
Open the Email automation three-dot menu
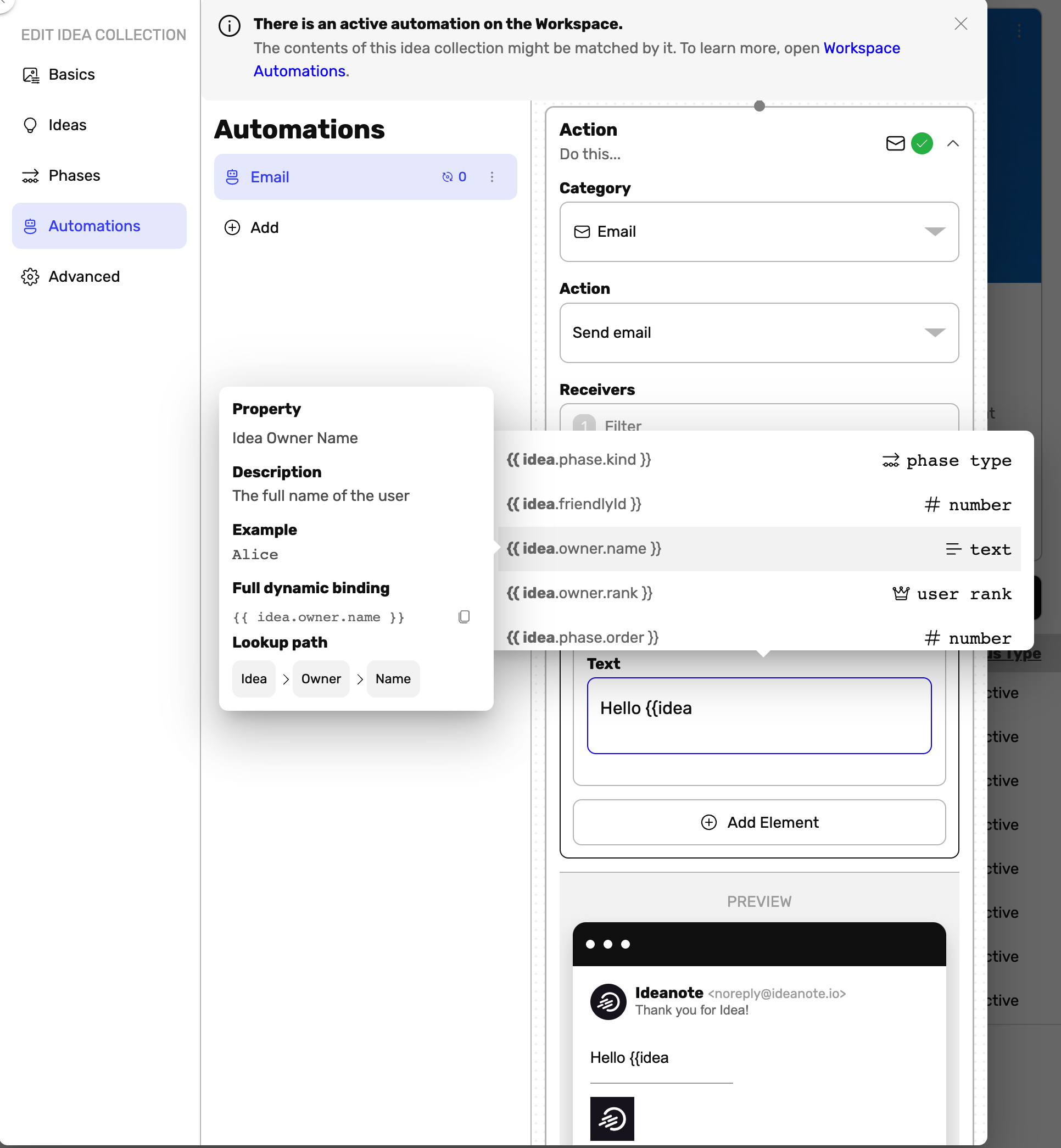pos(492,177)
